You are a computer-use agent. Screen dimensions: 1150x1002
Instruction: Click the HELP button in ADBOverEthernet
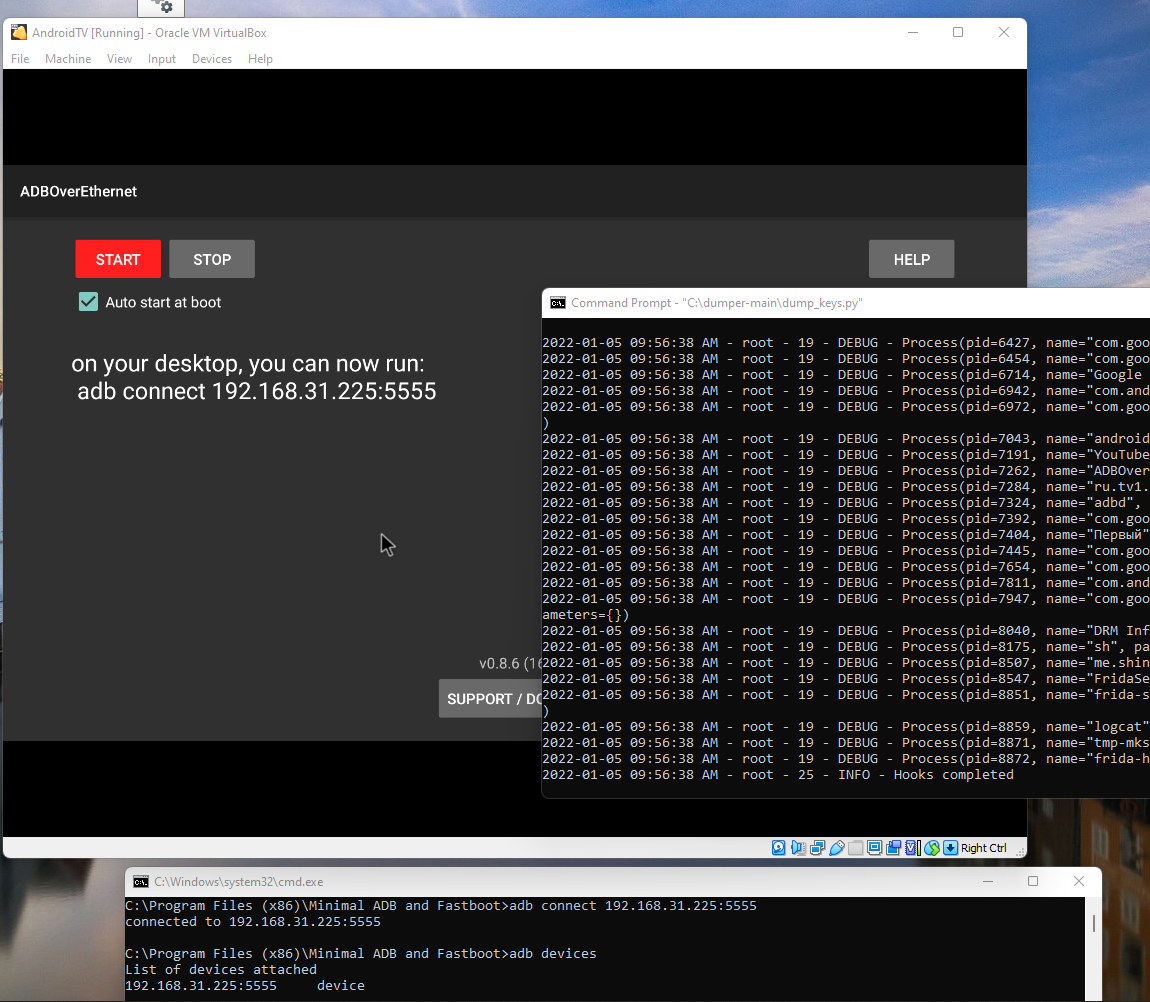click(912, 259)
